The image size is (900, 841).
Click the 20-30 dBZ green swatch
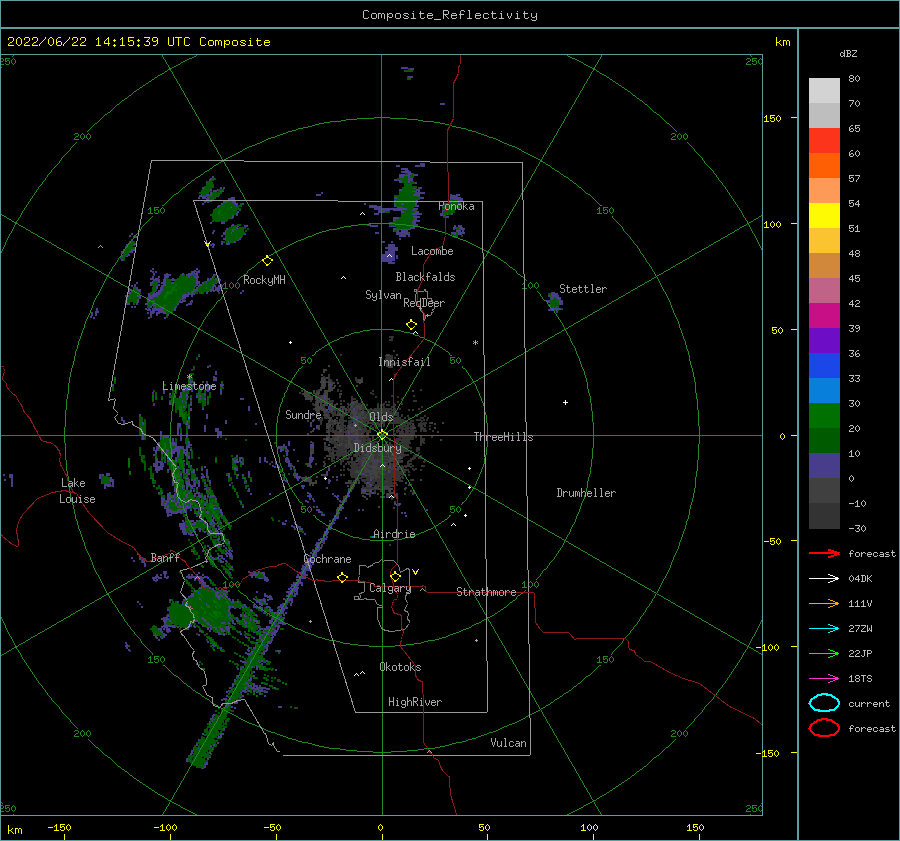[824, 416]
